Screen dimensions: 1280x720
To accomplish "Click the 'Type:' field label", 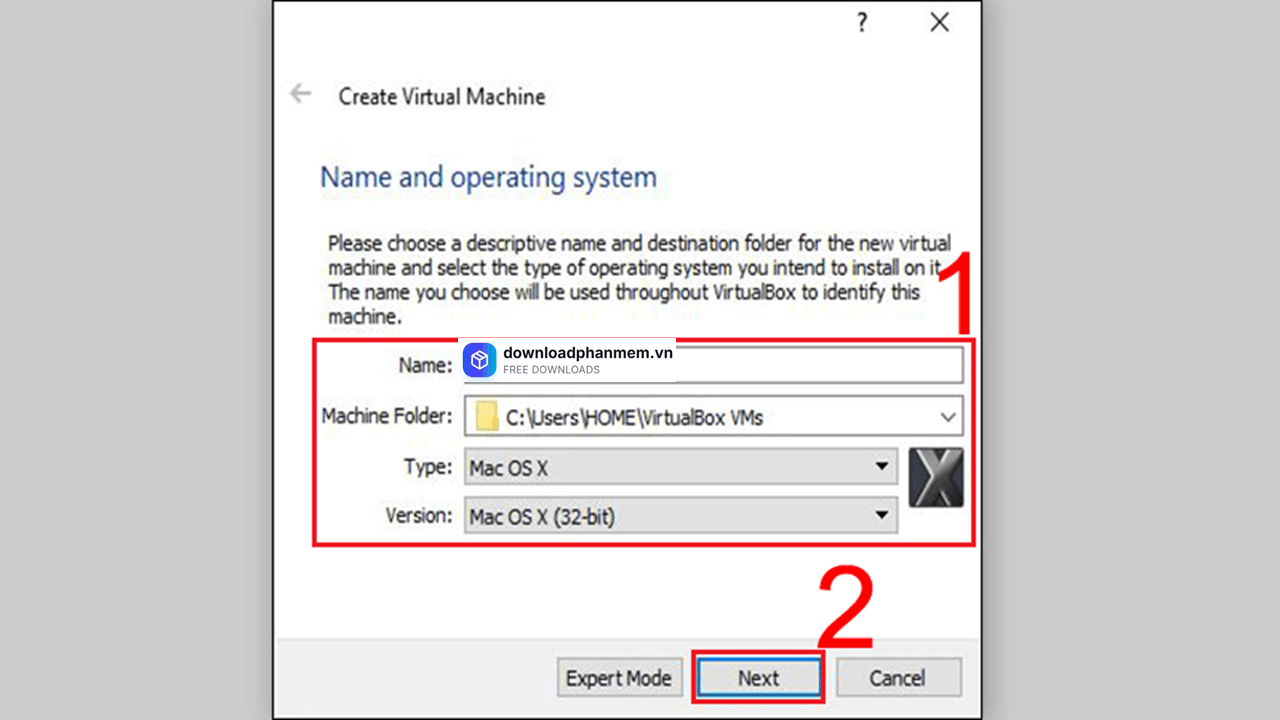I will [427, 466].
